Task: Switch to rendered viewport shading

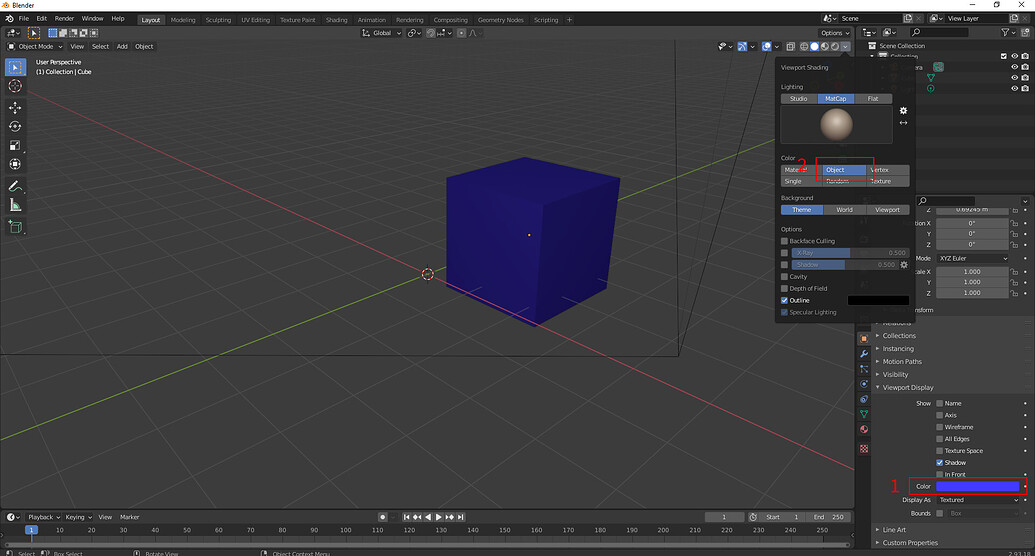Action: coord(835,46)
